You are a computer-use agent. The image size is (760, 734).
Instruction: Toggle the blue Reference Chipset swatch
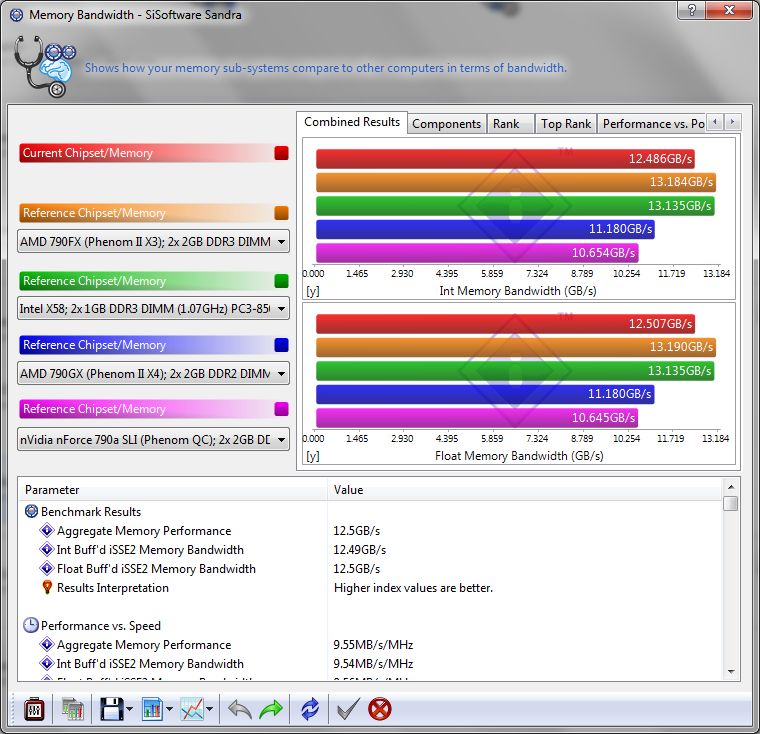281,345
